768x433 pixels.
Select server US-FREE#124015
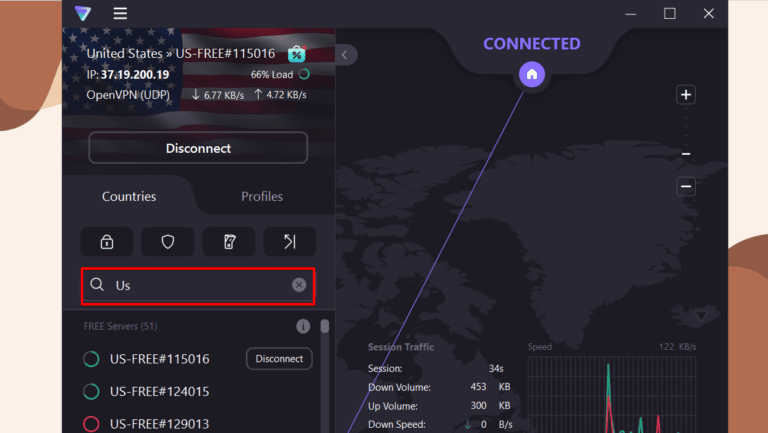pos(159,391)
